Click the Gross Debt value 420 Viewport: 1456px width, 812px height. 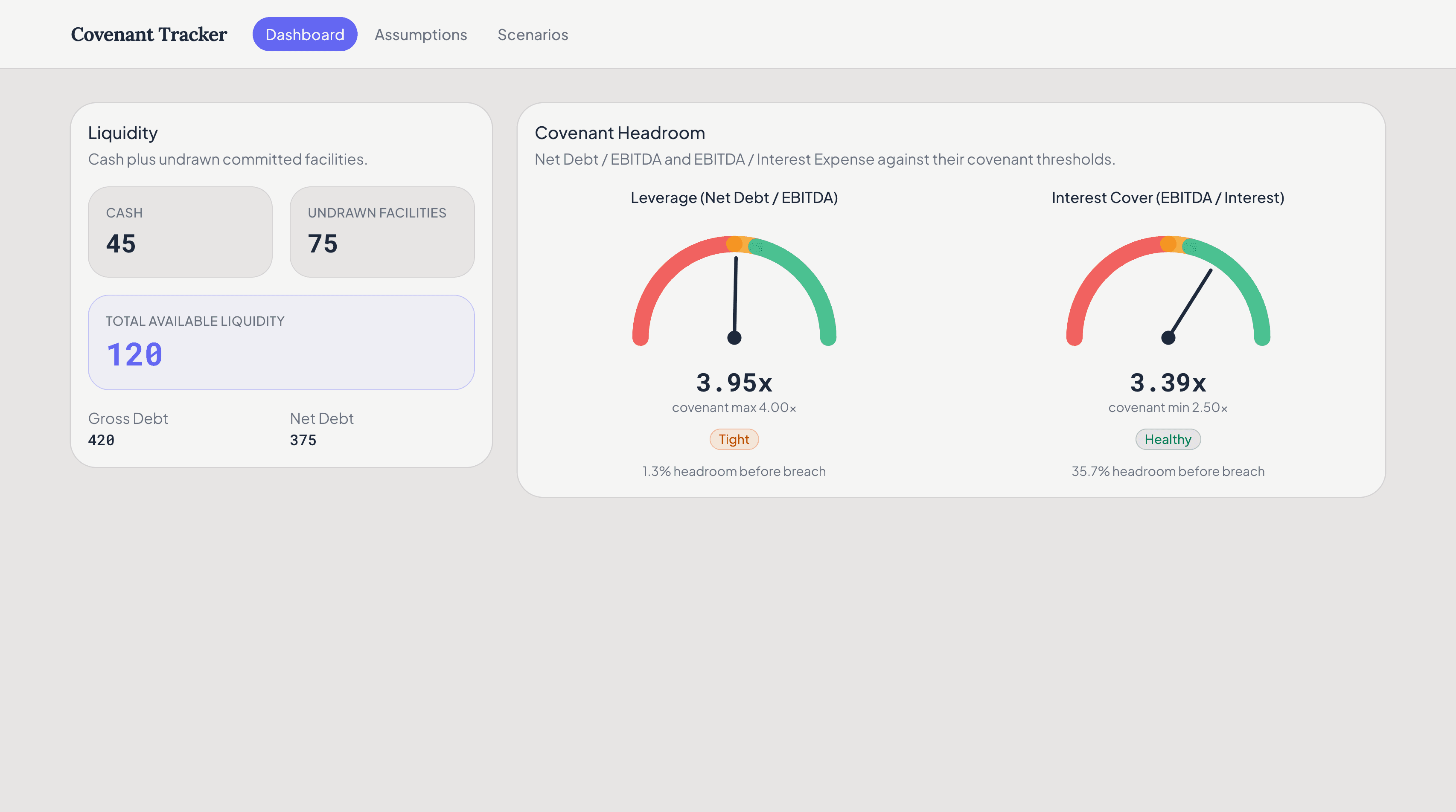(x=101, y=440)
